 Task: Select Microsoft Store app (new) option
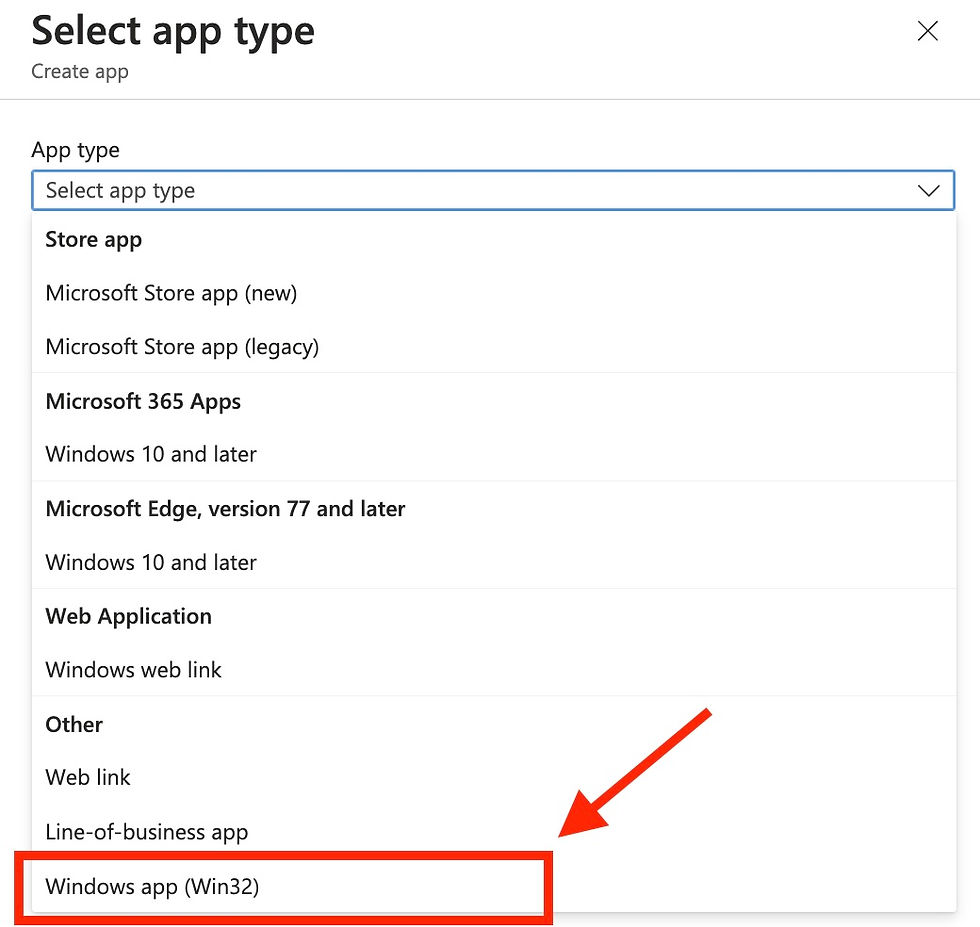[170, 293]
